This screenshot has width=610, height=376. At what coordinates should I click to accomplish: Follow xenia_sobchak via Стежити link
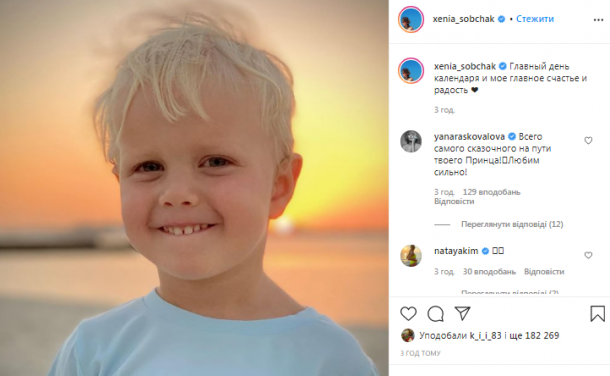535,19
